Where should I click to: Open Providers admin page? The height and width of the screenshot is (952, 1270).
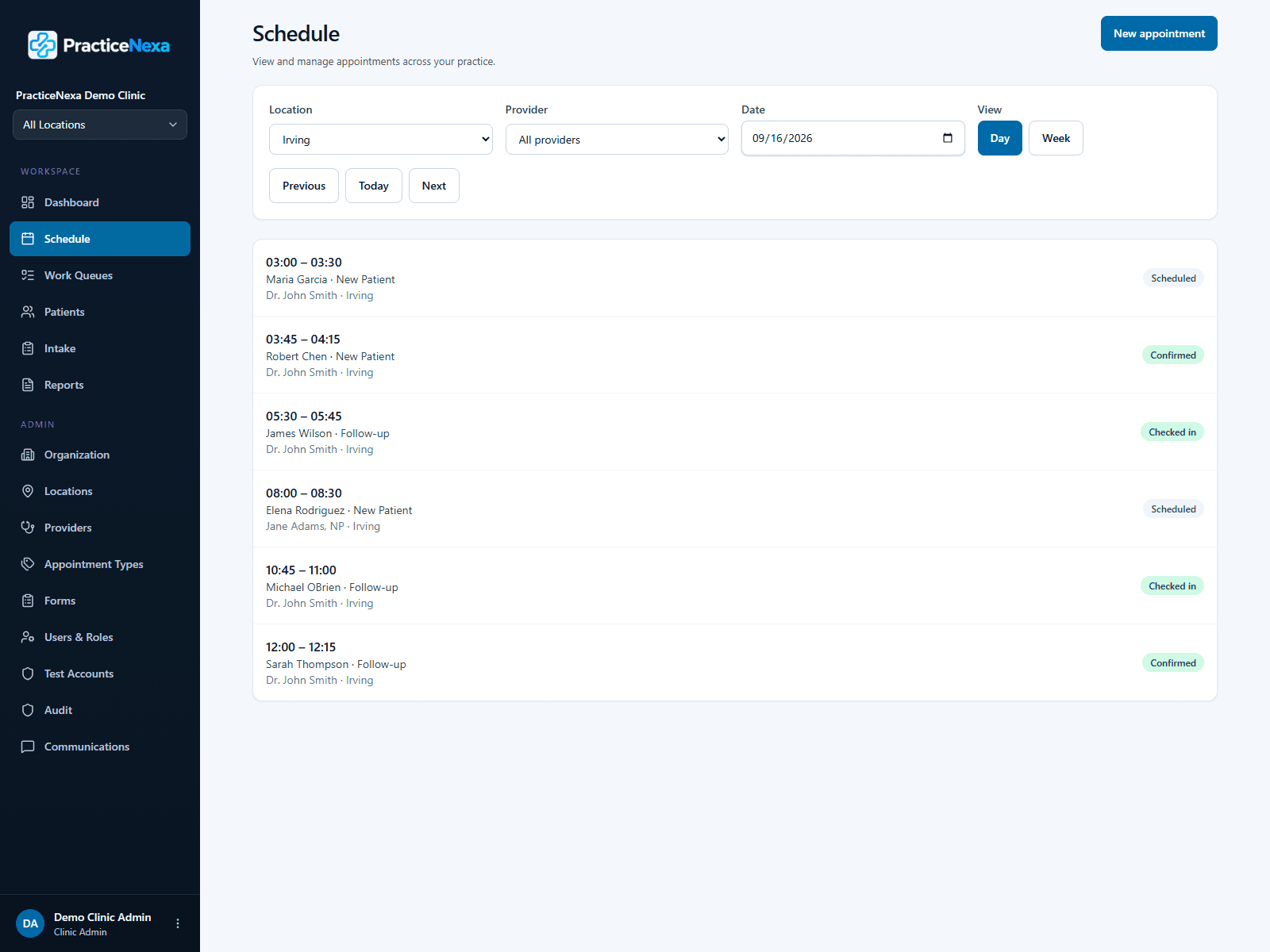tap(100, 528)
